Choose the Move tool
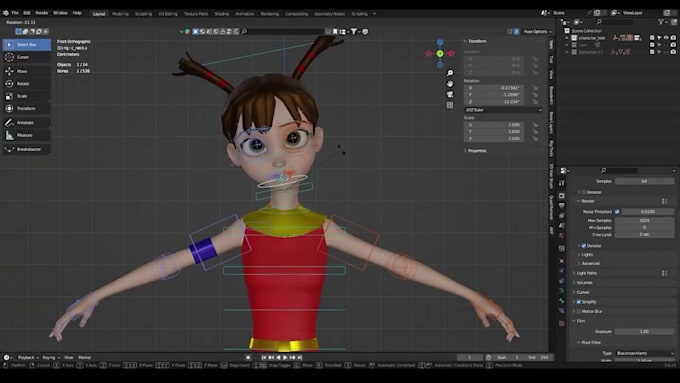The image size is (680, 383). point(26,71)
